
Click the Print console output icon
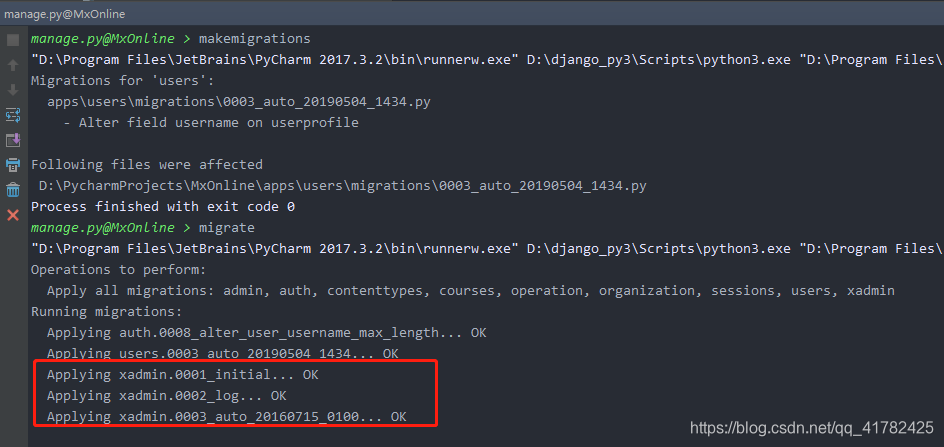coord(13,165)
